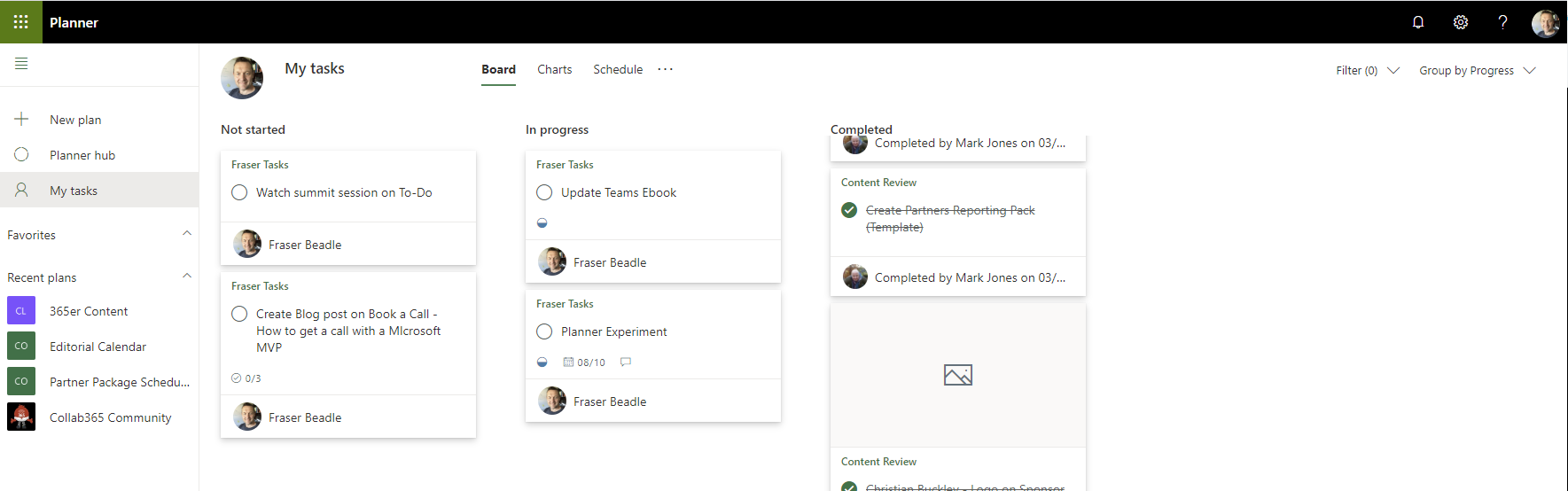This screenshot has width=1568, height=491.
Task: Click the comment icon on Planner Experiment
Action: point(626,362)
